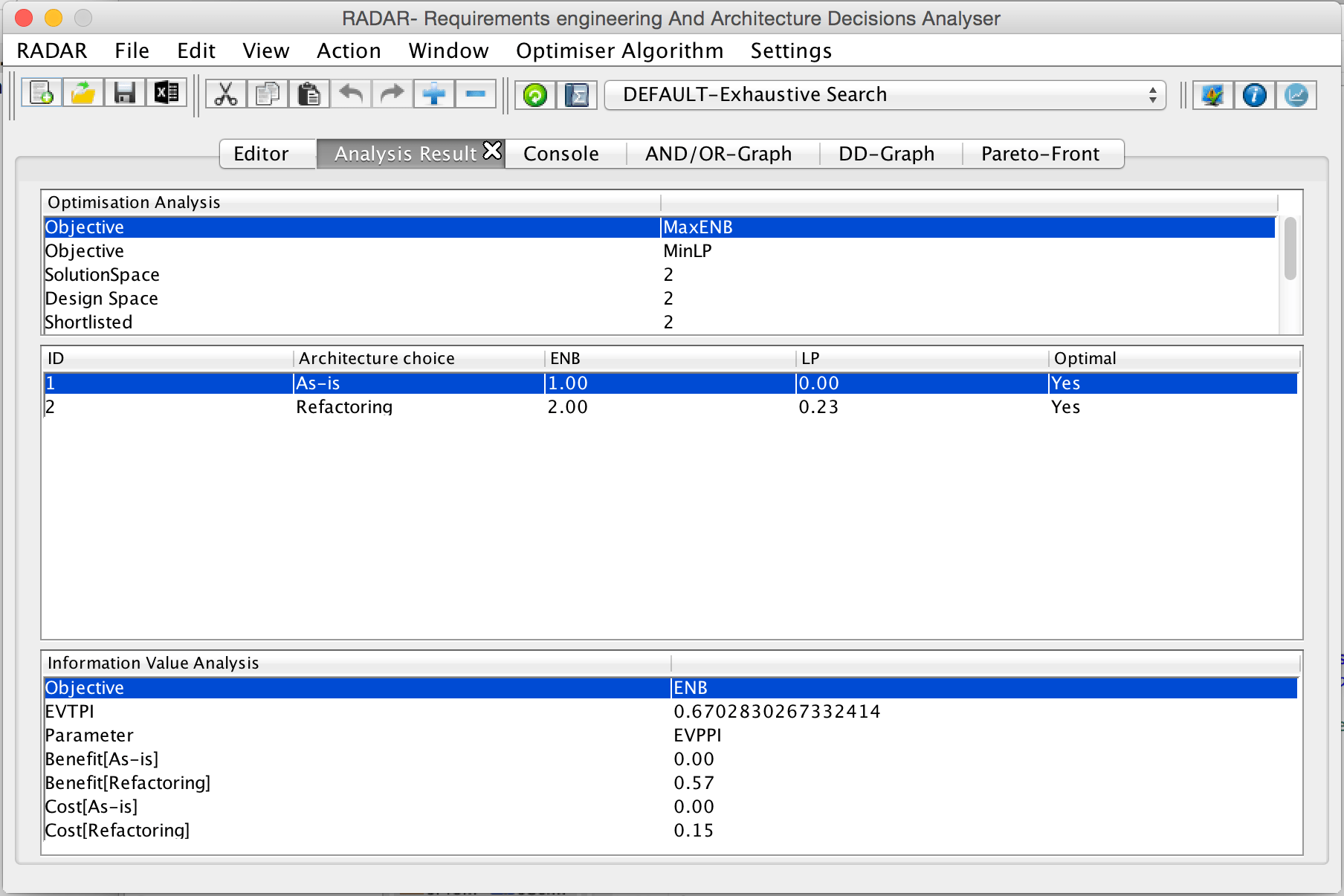Click the Optimisation Analysis vertical scrollbar
The width and height of the screenshot is (1344, 896).
(1290, 249)
